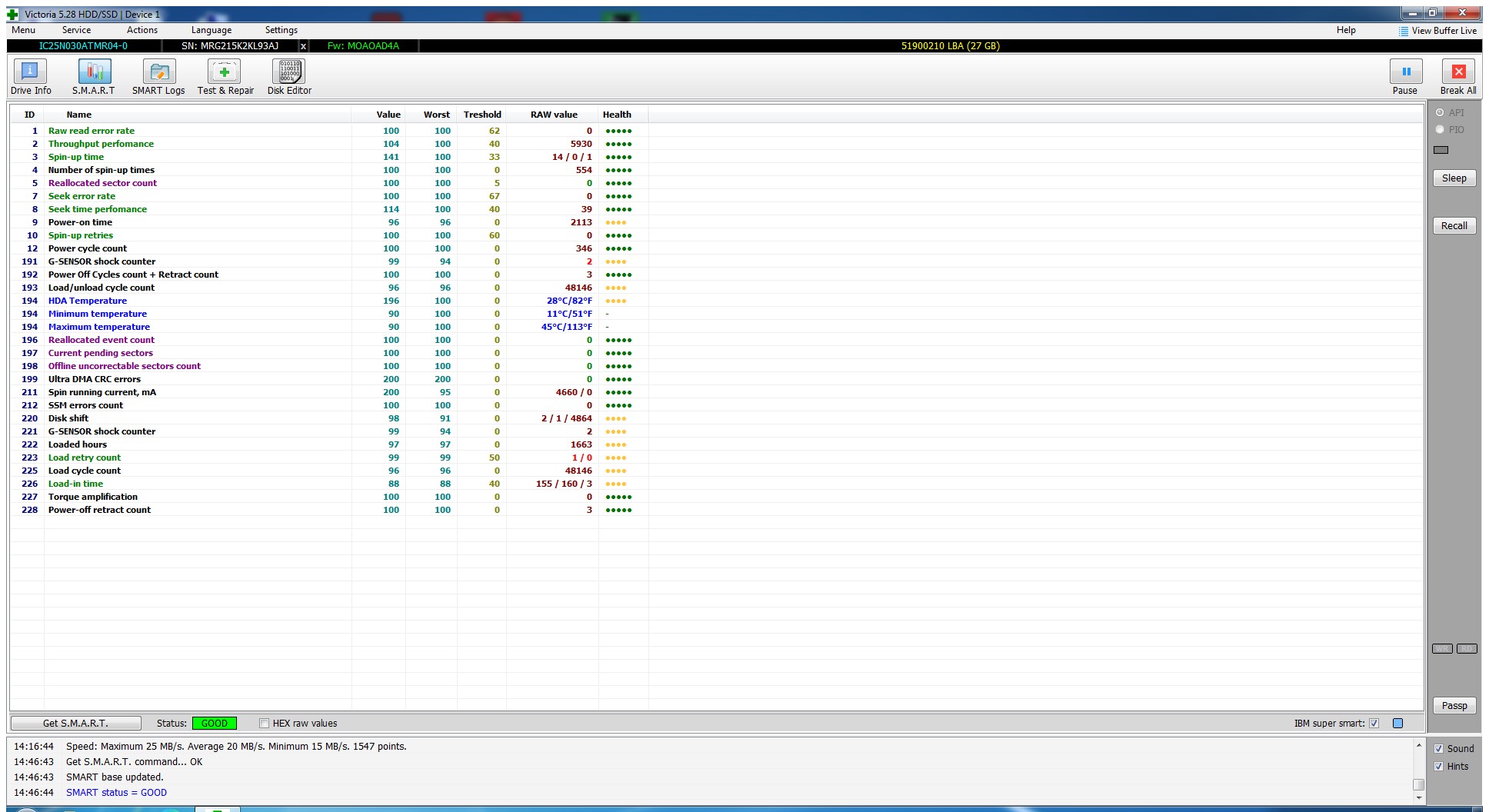Select the Power cycle count row

click(x=329, y=248)
